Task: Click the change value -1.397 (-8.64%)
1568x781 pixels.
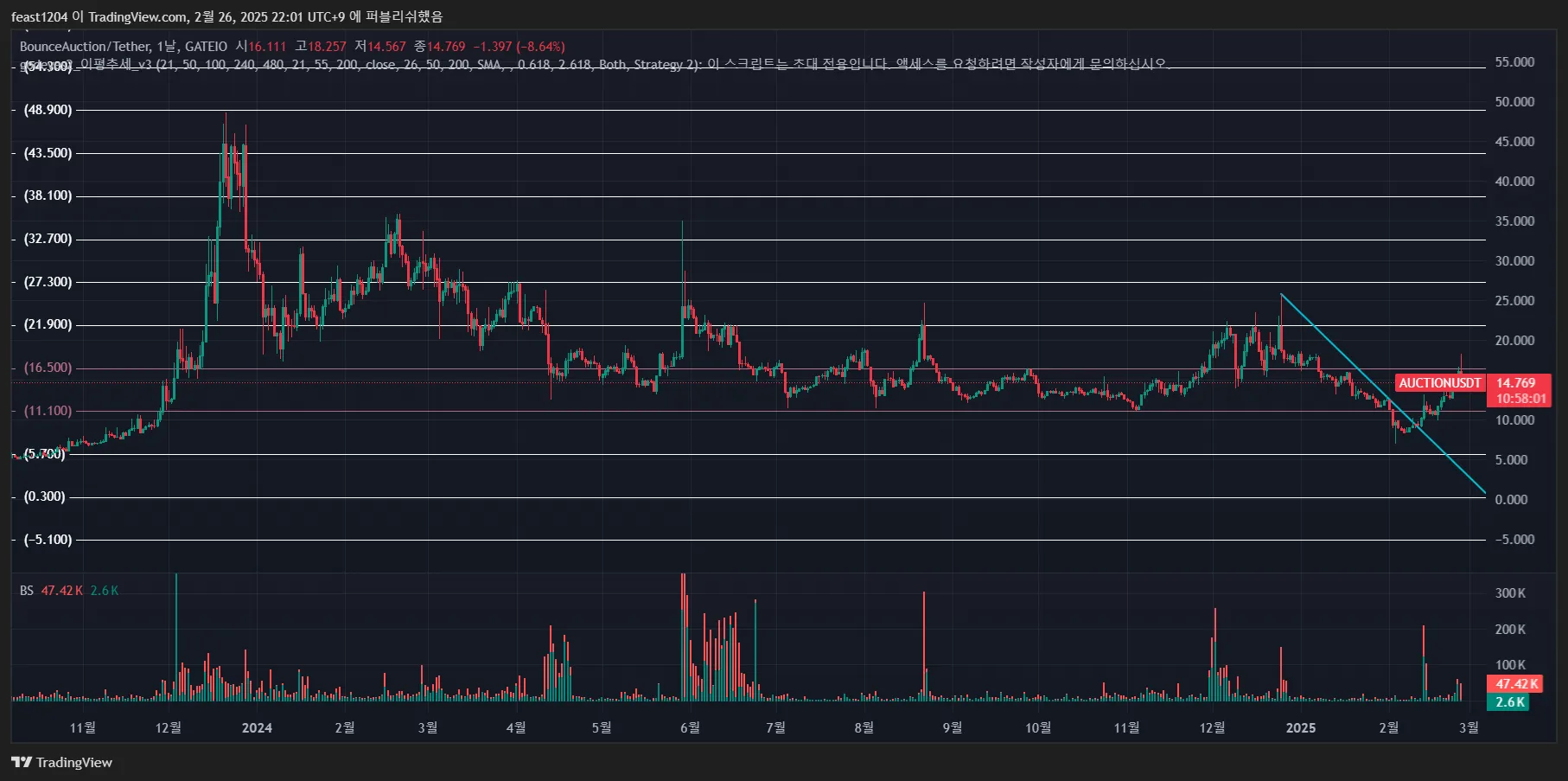Action: (x=519, y=47)
